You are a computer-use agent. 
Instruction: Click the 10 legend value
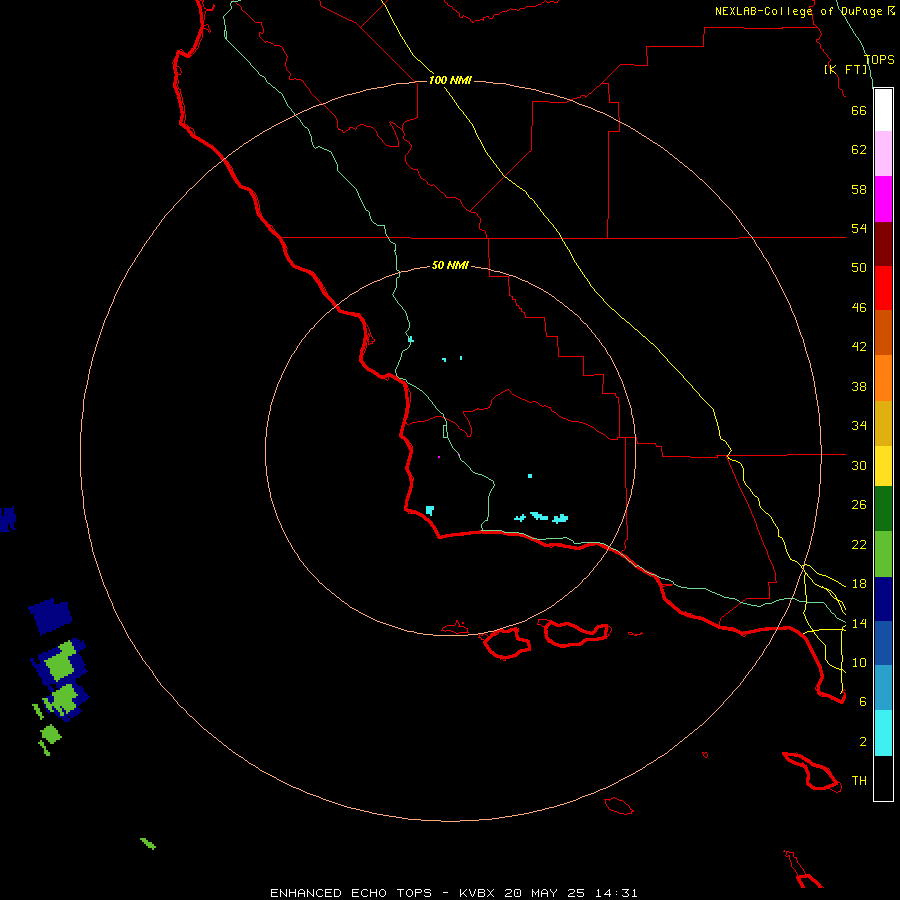click(x=859, y=662)
